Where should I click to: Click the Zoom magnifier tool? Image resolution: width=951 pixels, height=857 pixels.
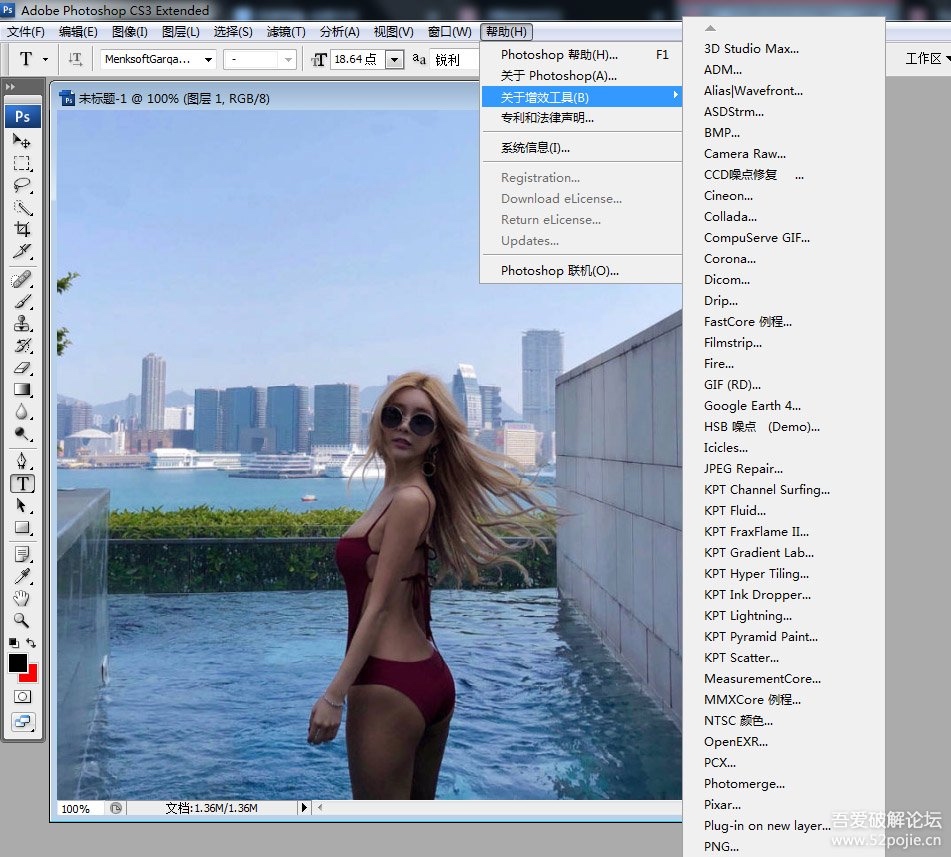coord(22,620)
